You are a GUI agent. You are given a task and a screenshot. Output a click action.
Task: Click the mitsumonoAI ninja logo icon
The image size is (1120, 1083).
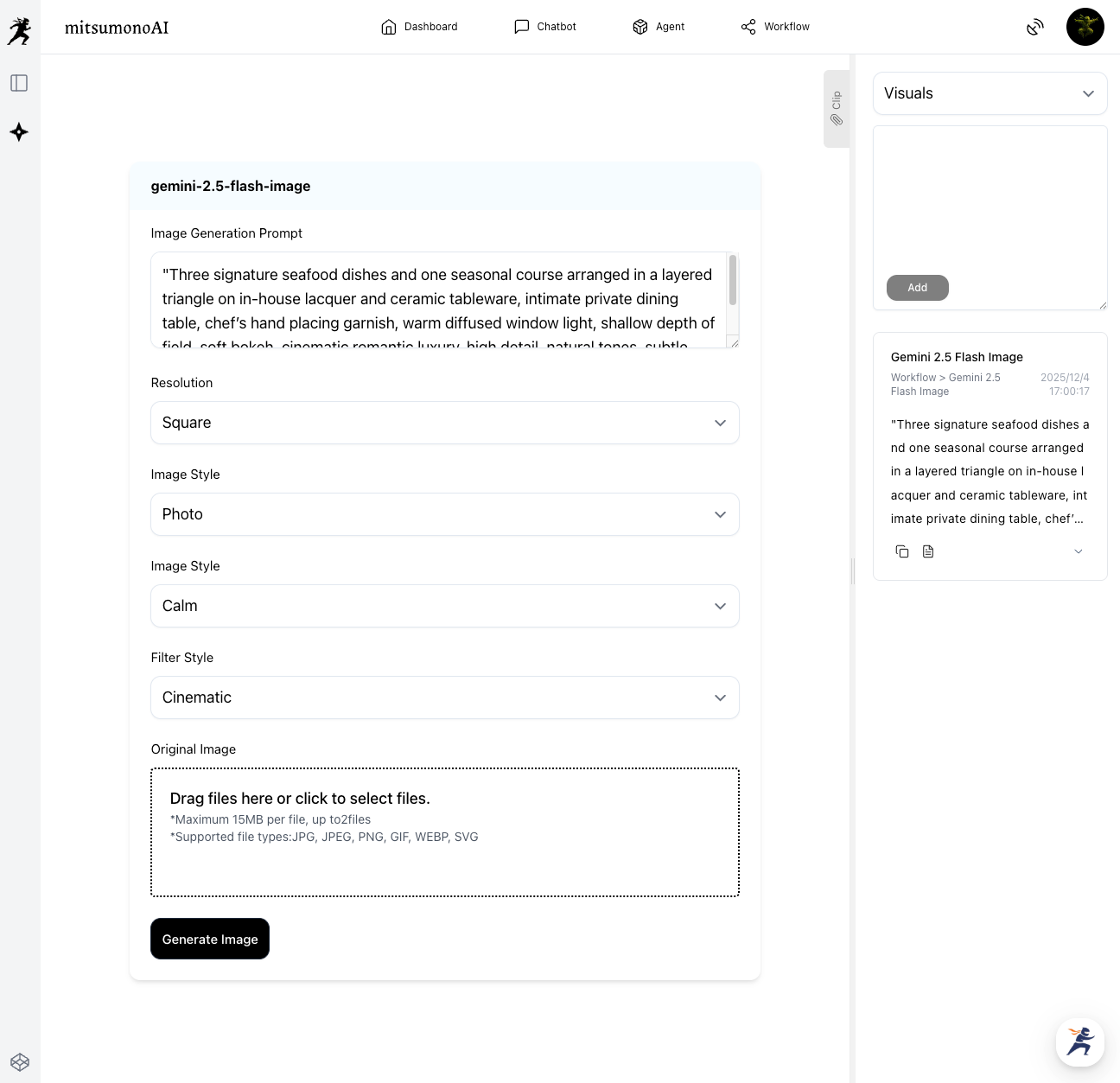[19, 31]
